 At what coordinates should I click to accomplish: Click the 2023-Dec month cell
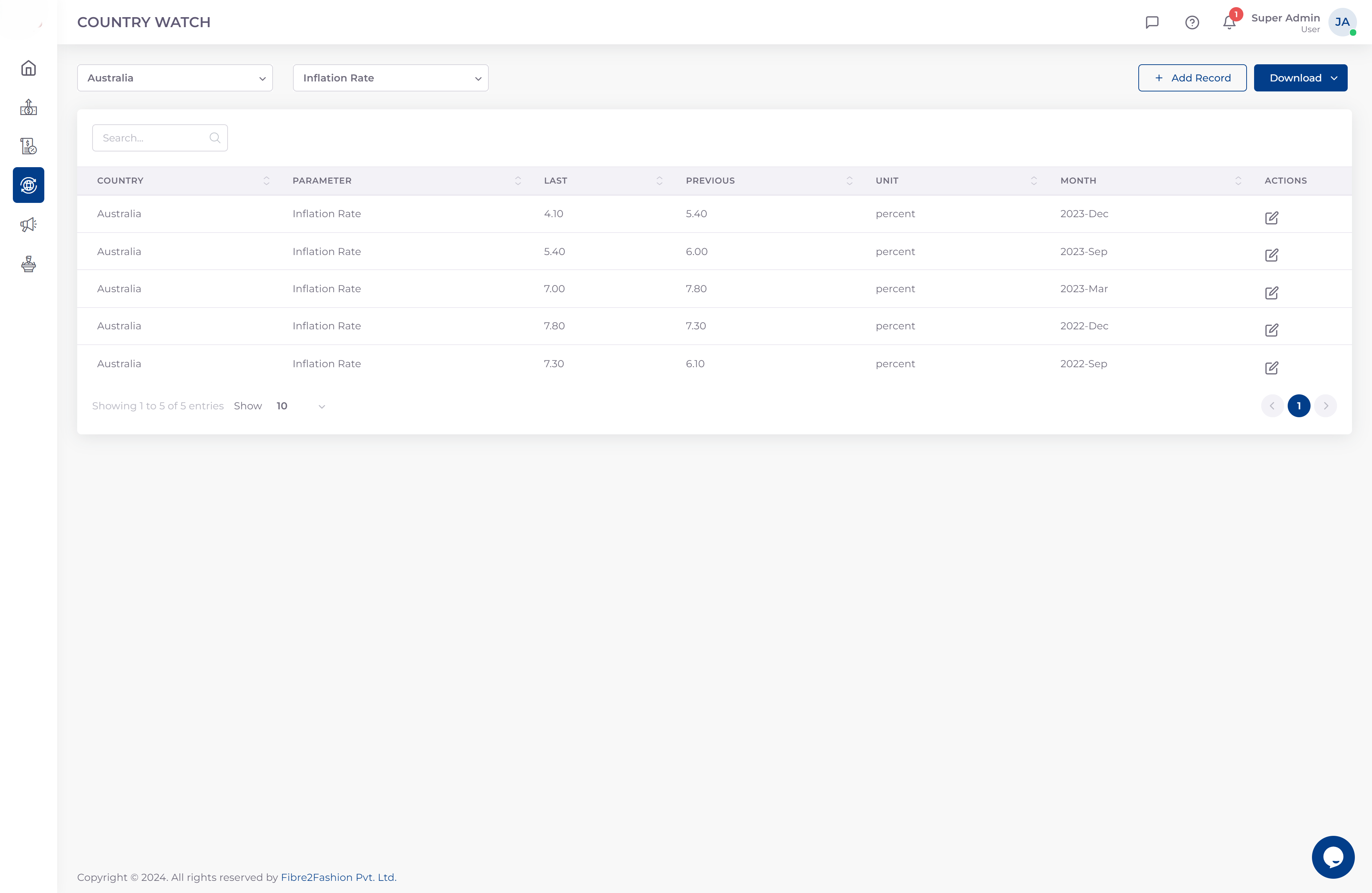point(1084,214)
